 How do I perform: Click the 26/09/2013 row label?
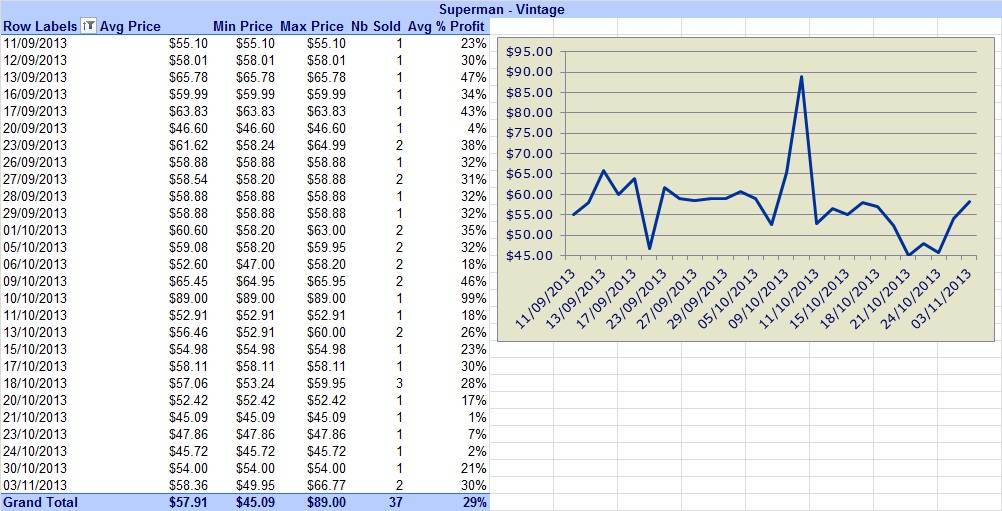[x=35, y=162]
